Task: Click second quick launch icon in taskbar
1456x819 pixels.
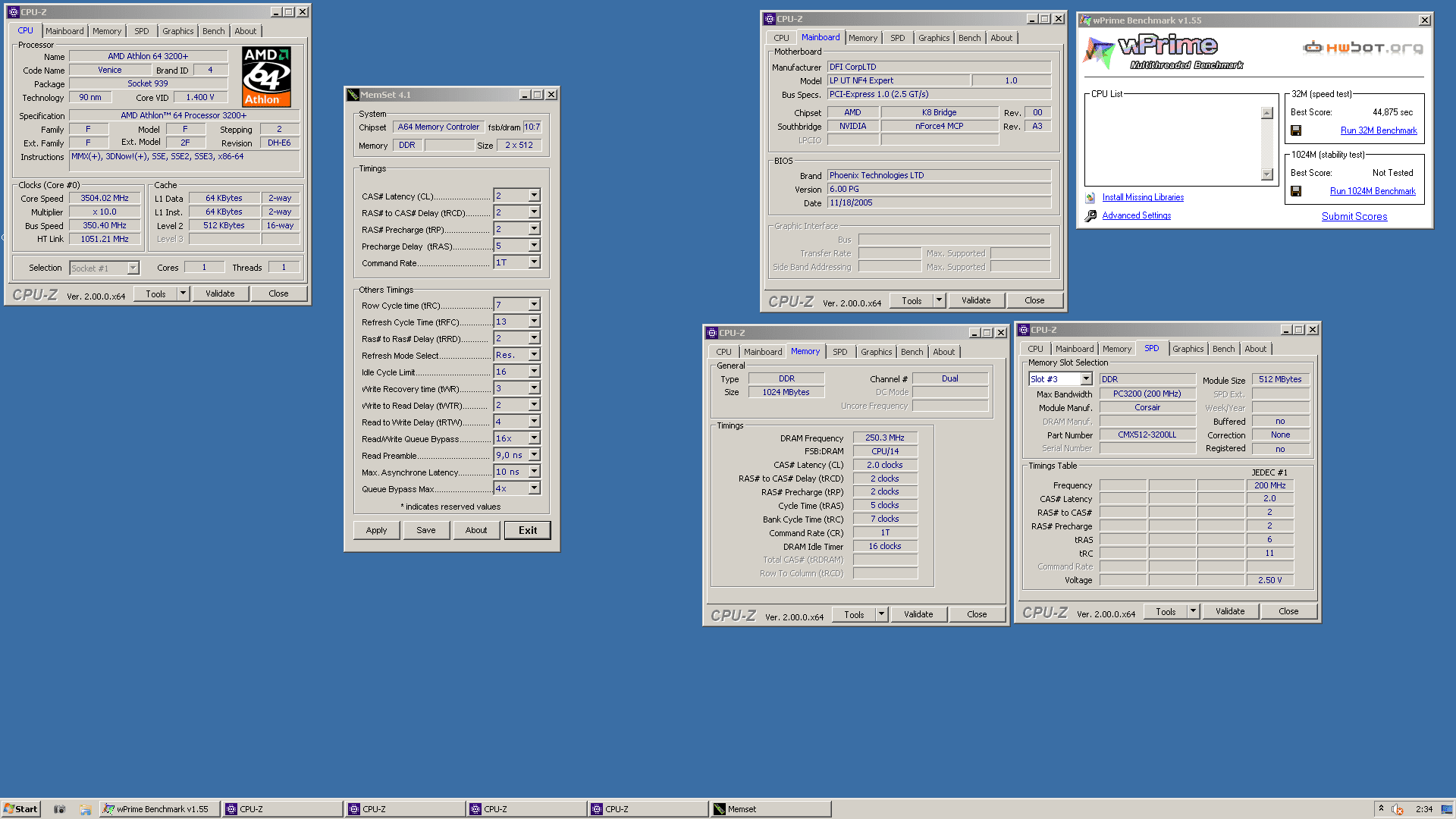Action: tap(86, 809)
